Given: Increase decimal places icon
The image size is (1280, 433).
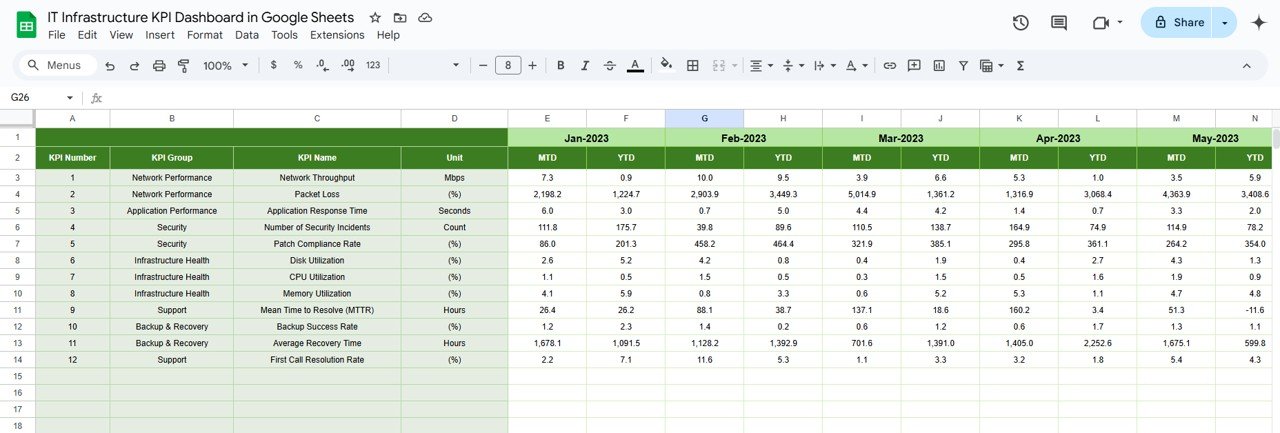Looking at the screenshot, I should point(348,65).
